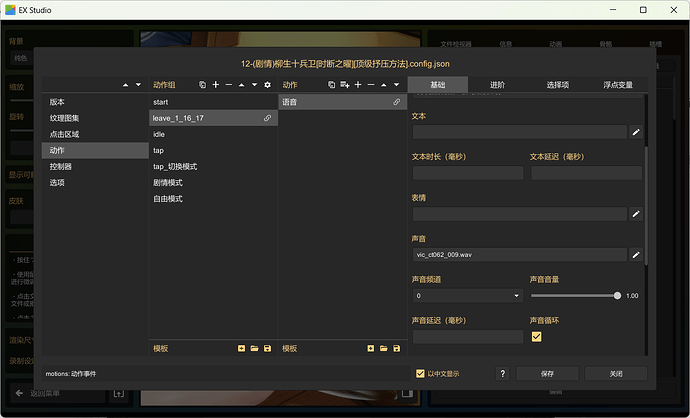Click the 文本时长（毫秒）input field

pyautogui.click(x=468, y=173)
